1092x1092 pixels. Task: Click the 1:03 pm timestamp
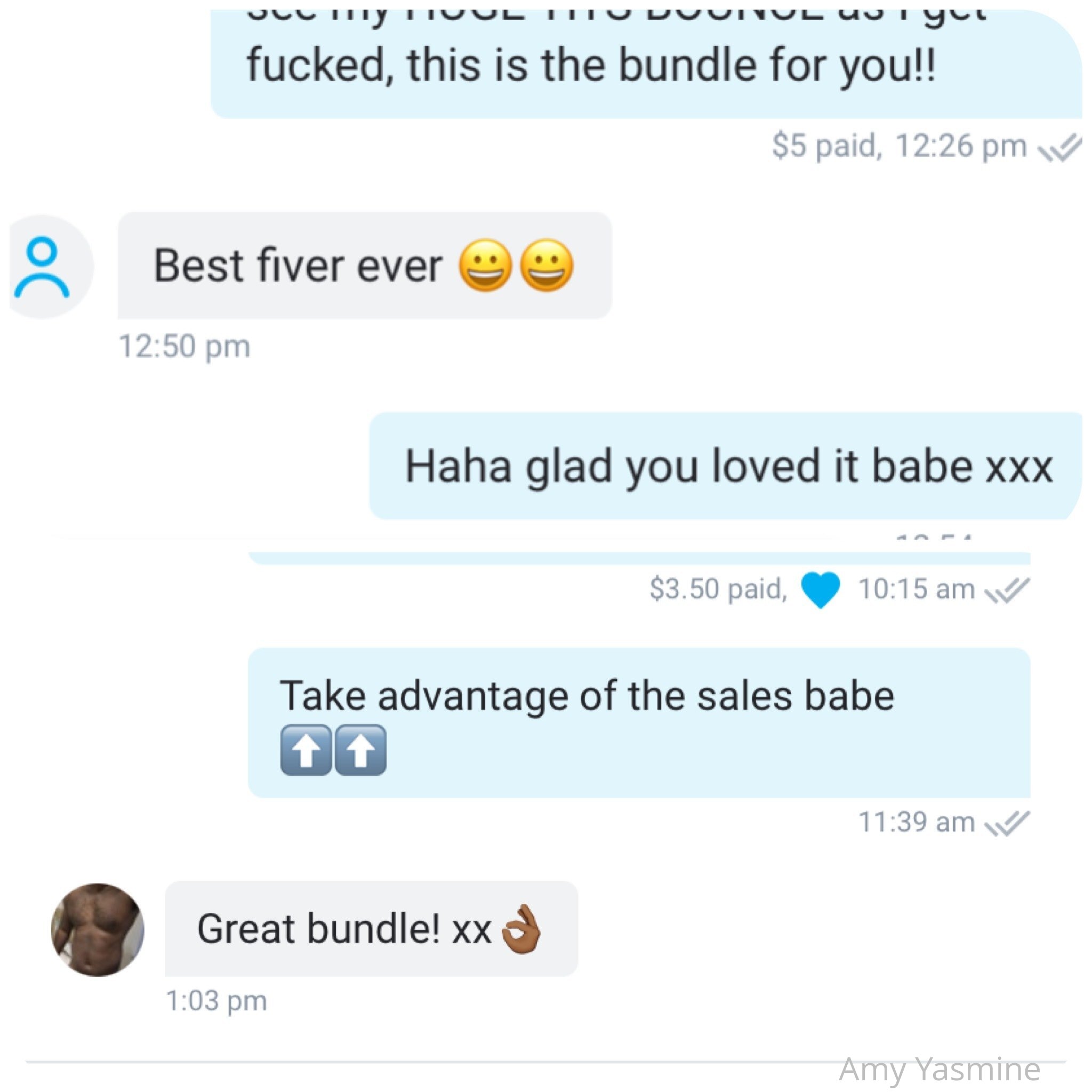(216, 1001)
